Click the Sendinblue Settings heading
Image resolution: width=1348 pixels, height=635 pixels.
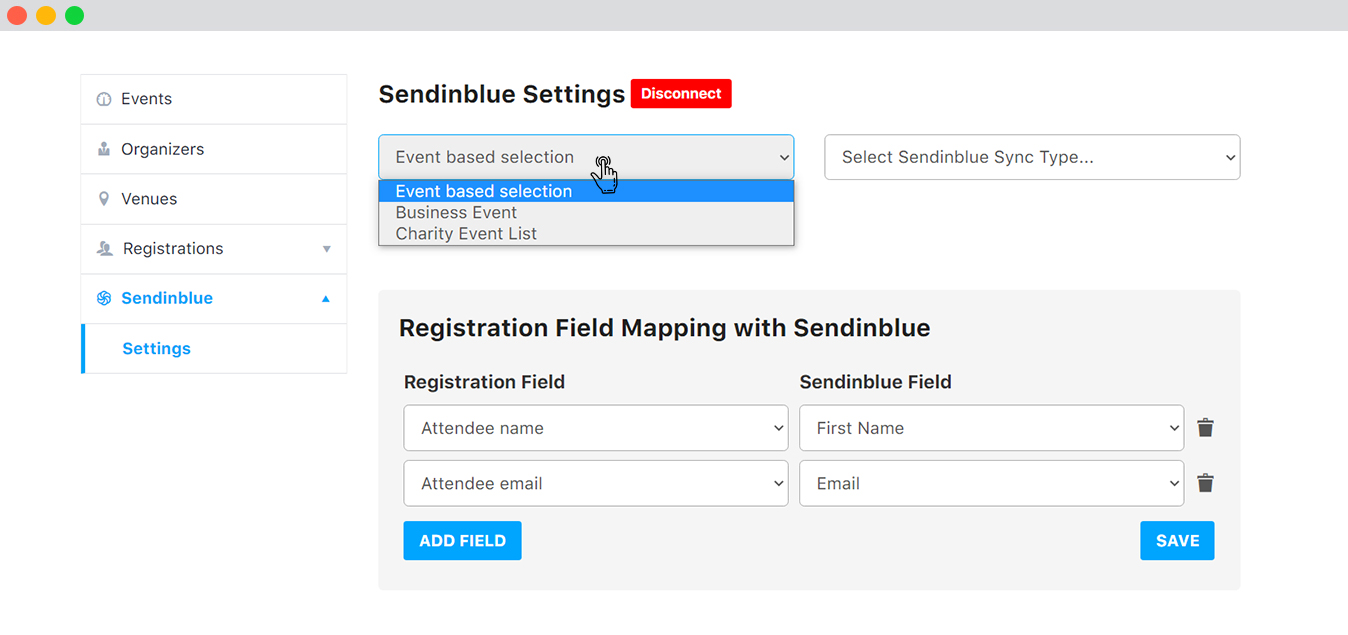[x=502, y=94]
